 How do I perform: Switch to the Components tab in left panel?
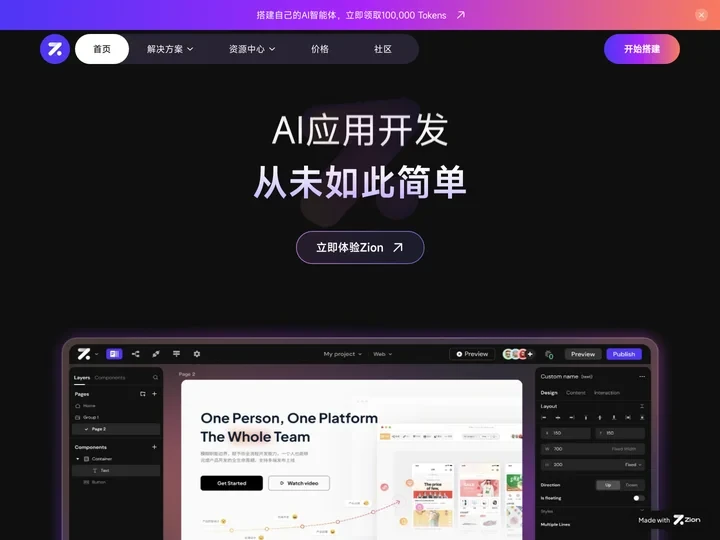pyautogui.click(x=110, y=377)
